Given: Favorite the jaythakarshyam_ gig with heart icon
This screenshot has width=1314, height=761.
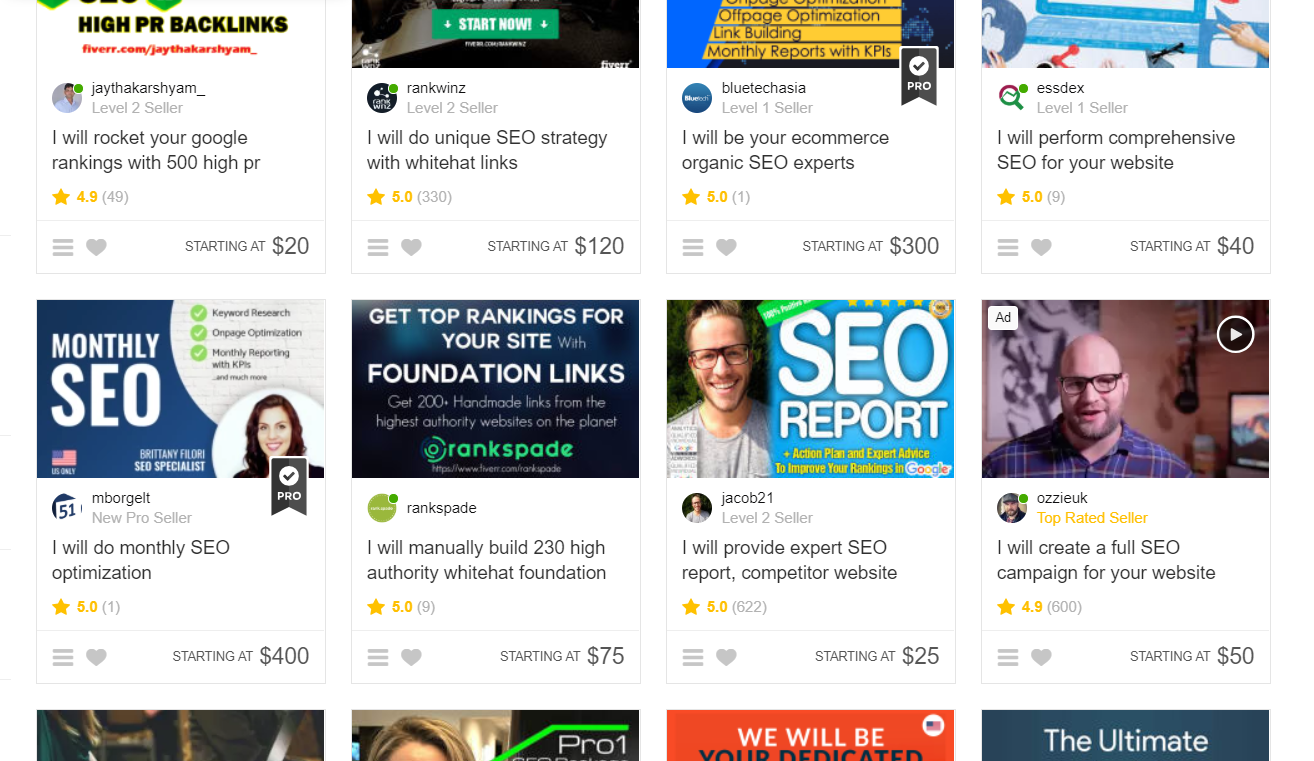Looking at the screenshot, I should pos(96,247).
